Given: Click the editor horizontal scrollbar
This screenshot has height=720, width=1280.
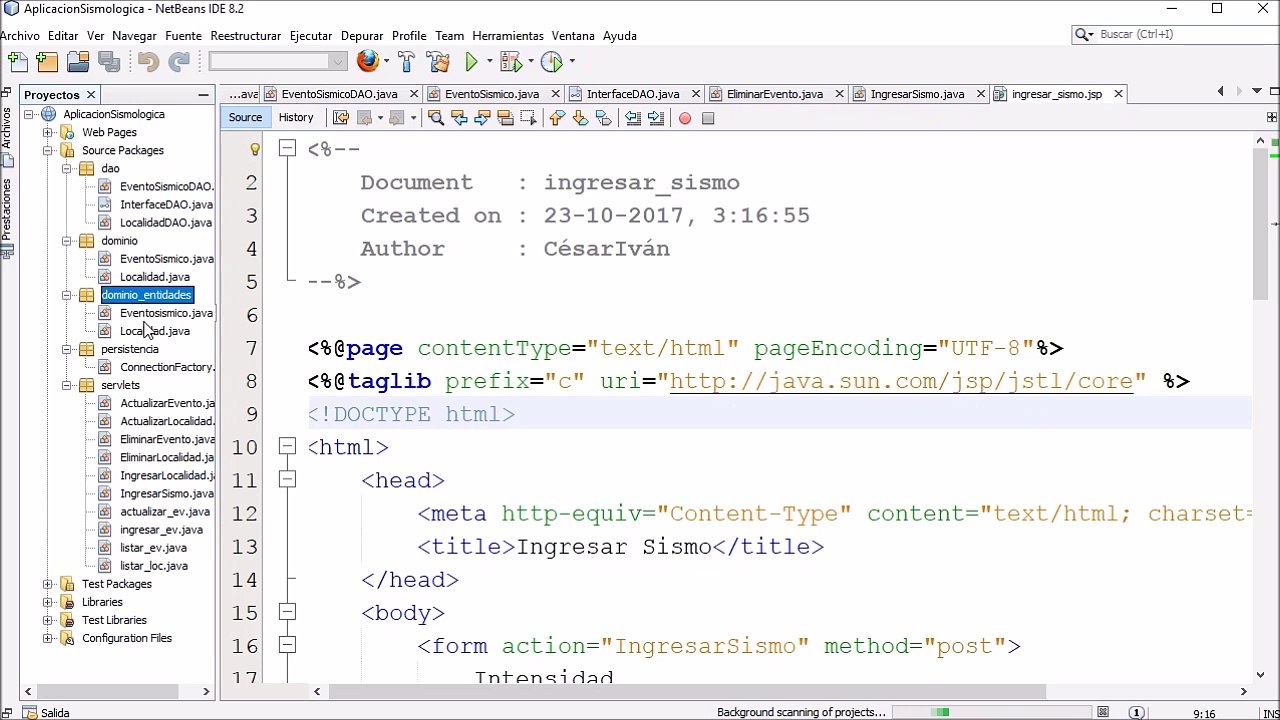Looking at the screenshot, I should [x=687, y=691].
